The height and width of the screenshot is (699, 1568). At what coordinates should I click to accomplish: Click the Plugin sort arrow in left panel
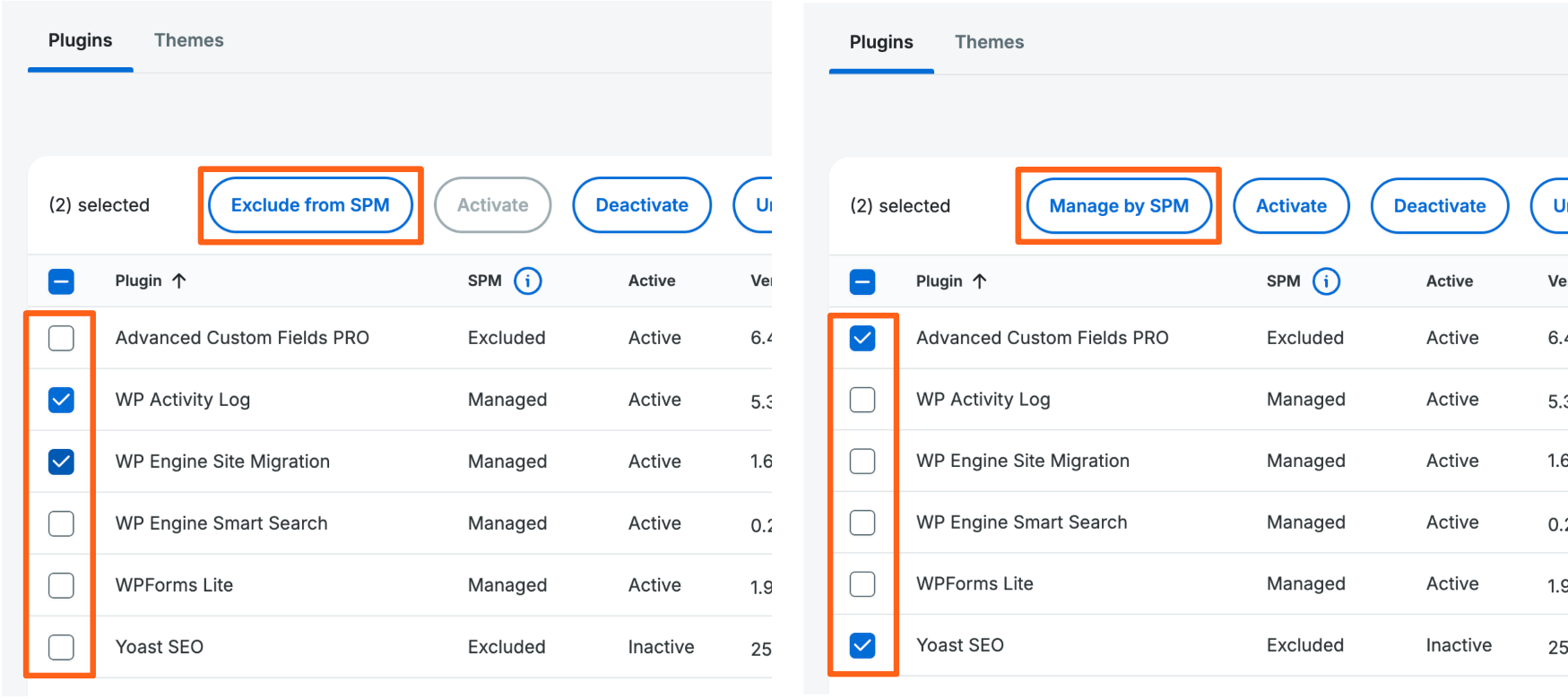click(179, 281)
